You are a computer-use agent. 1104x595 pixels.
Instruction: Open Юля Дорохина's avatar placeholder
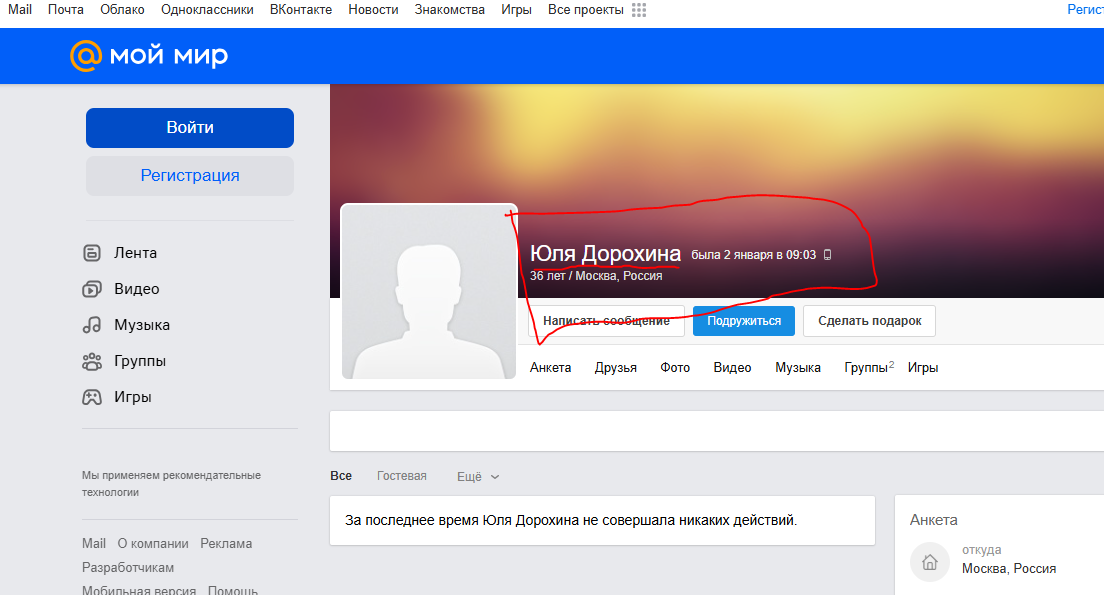[x=429, y=292]
